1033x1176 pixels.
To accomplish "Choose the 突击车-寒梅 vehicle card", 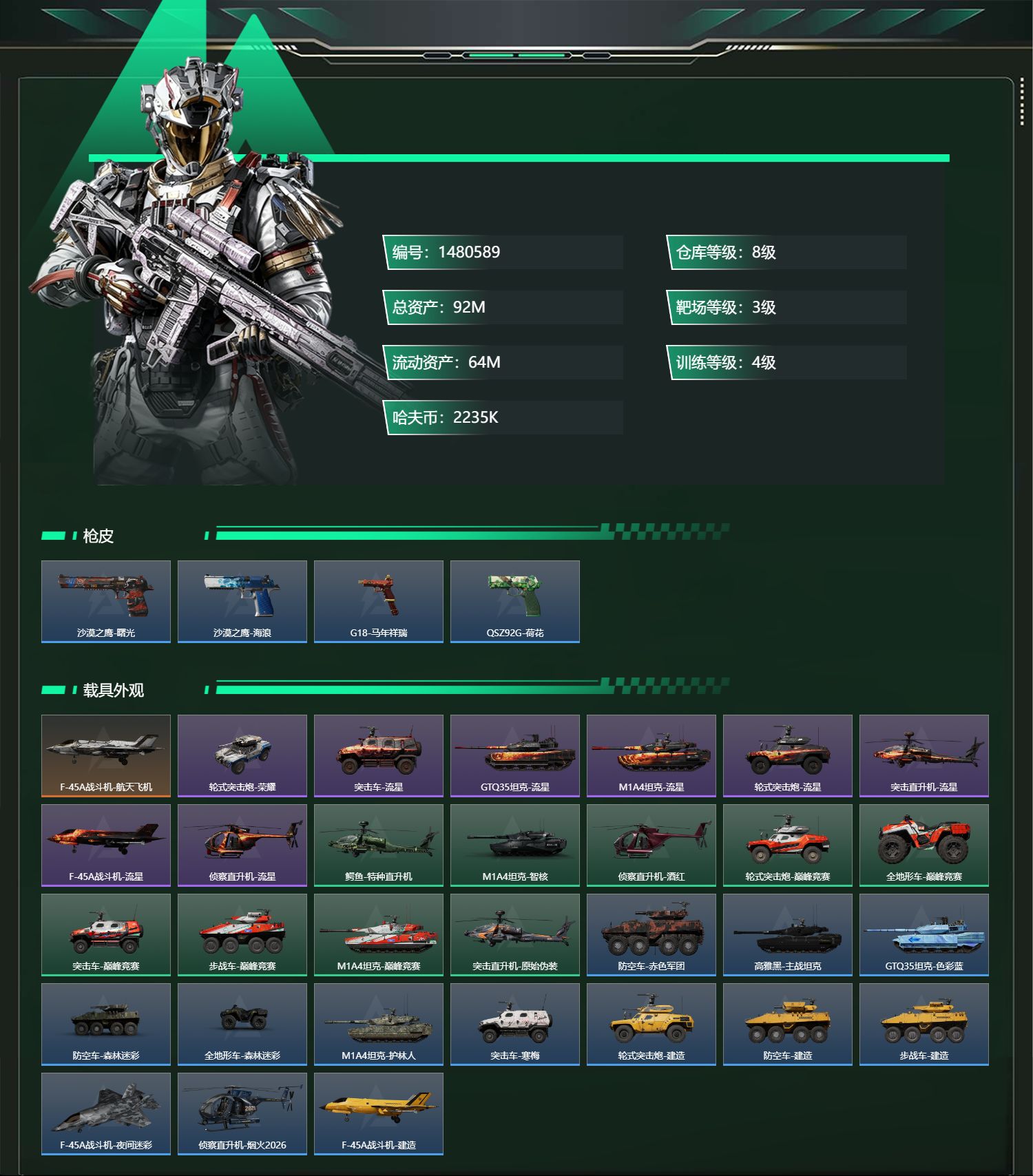I will (515, 1025).
